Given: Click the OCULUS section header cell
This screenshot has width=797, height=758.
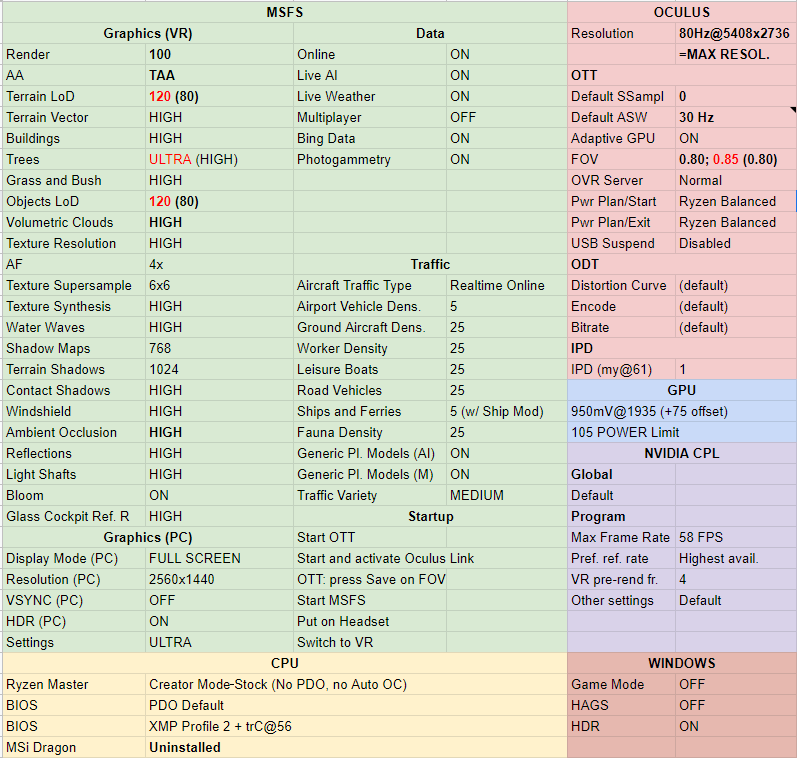Looking at the screenshot, I should pos(681,12).
